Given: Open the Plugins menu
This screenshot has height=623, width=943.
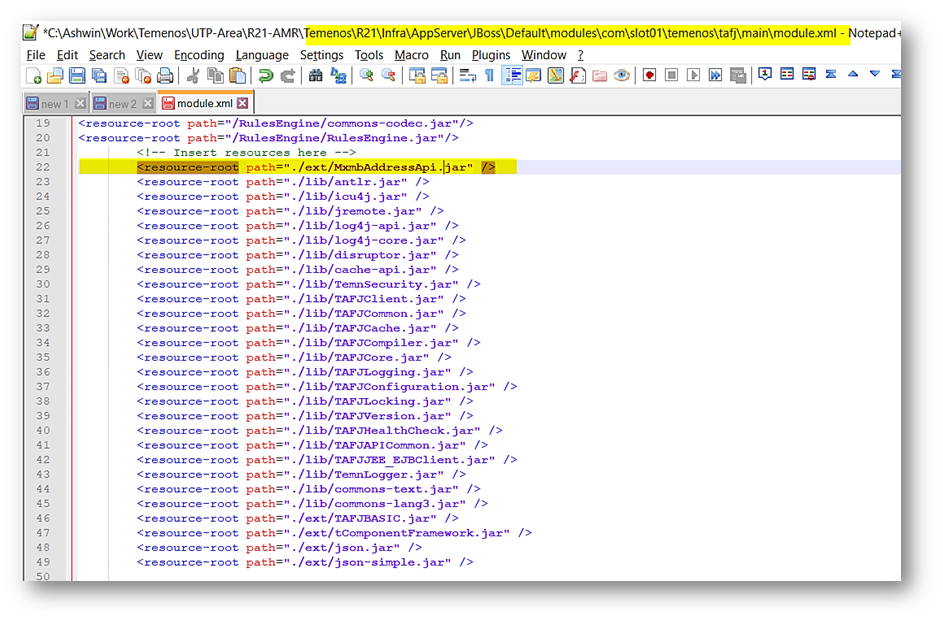Looking at the screenshot, I should [x=491, y=55].
